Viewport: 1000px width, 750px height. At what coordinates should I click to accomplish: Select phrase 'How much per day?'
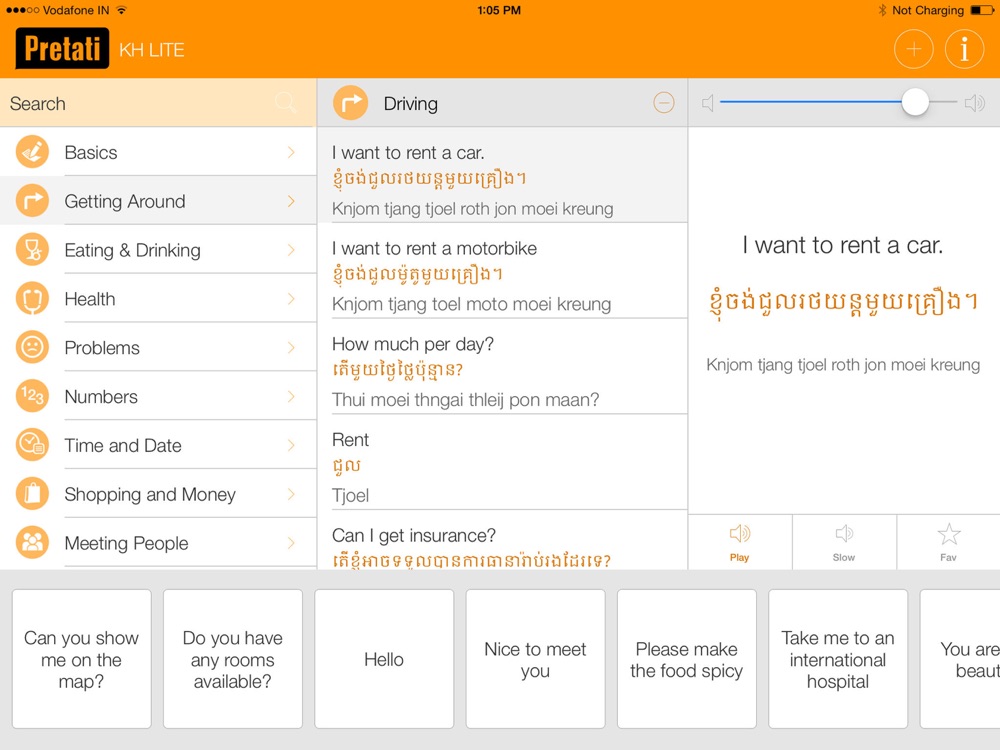(x=503, y=367)
